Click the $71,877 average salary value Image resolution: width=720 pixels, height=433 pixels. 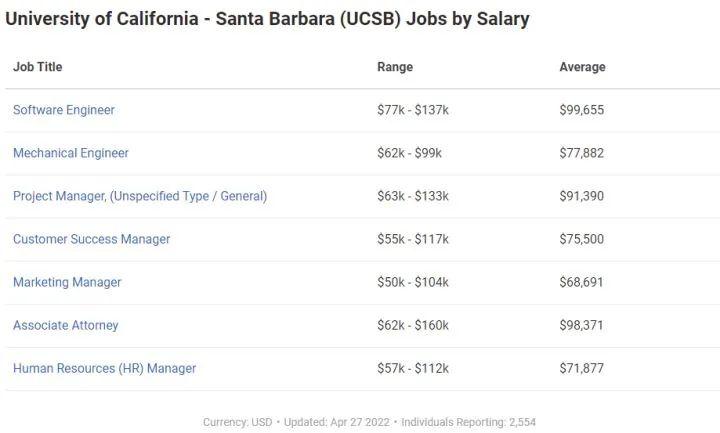tap(582, 368)
